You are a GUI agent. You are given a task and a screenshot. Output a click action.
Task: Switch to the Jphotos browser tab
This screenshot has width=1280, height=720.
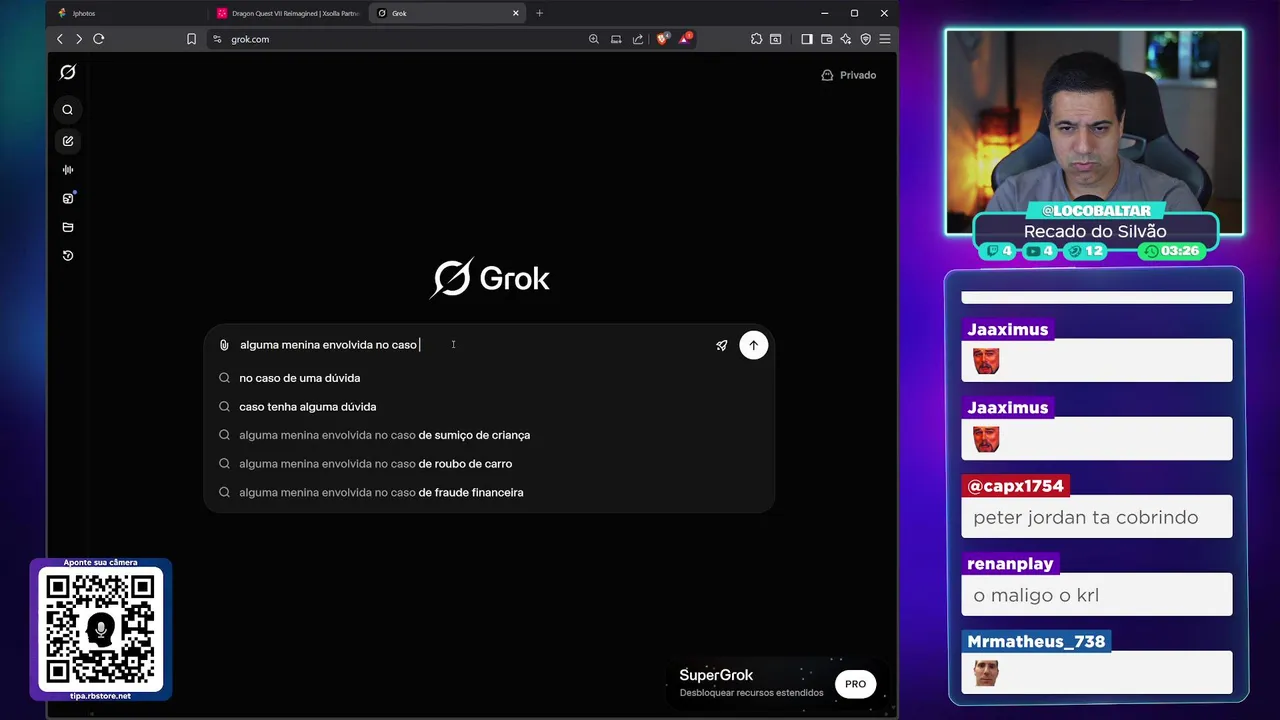(127, 13)
